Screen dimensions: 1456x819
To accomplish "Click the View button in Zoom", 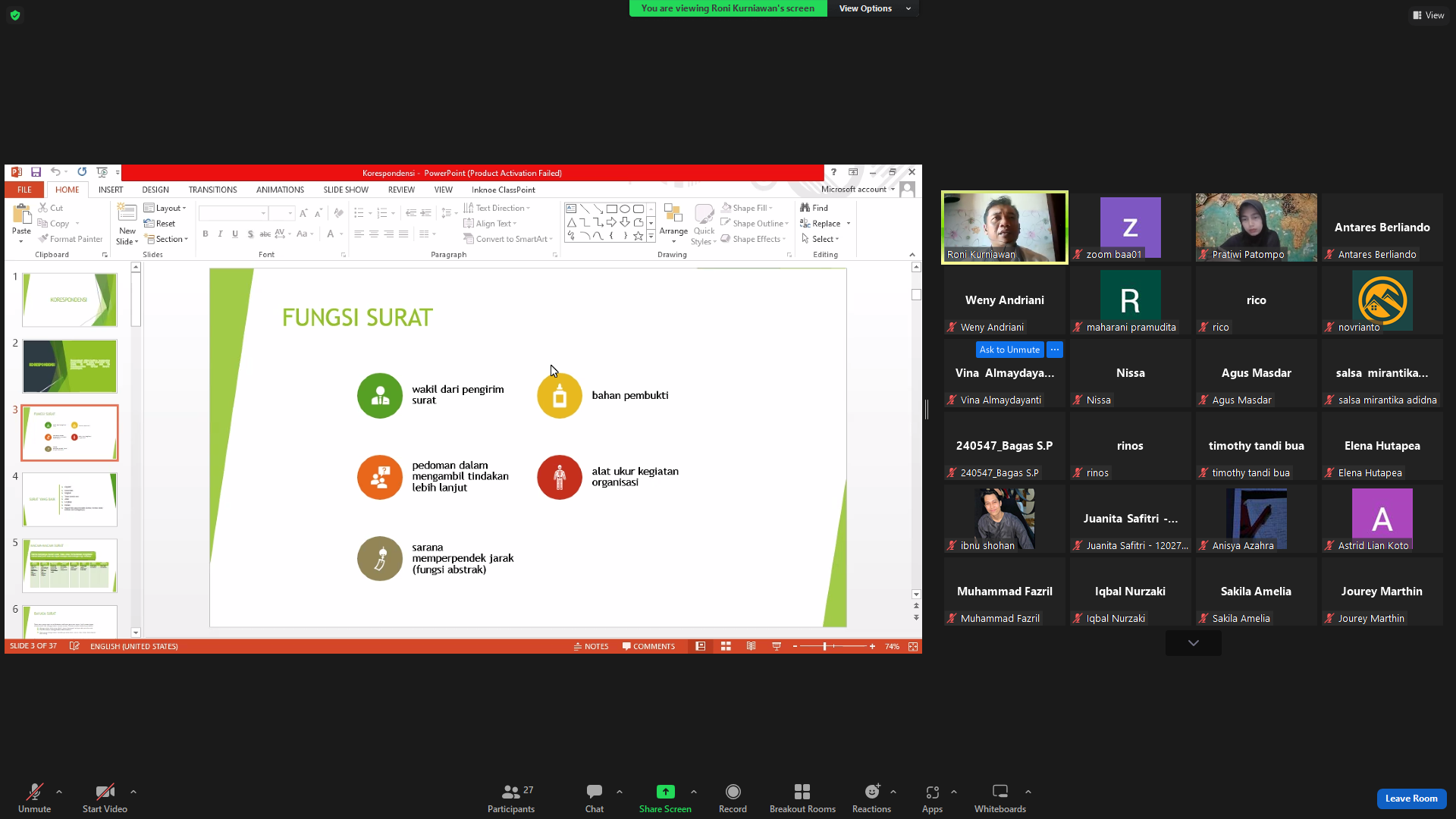I will tap(1429, 15).
